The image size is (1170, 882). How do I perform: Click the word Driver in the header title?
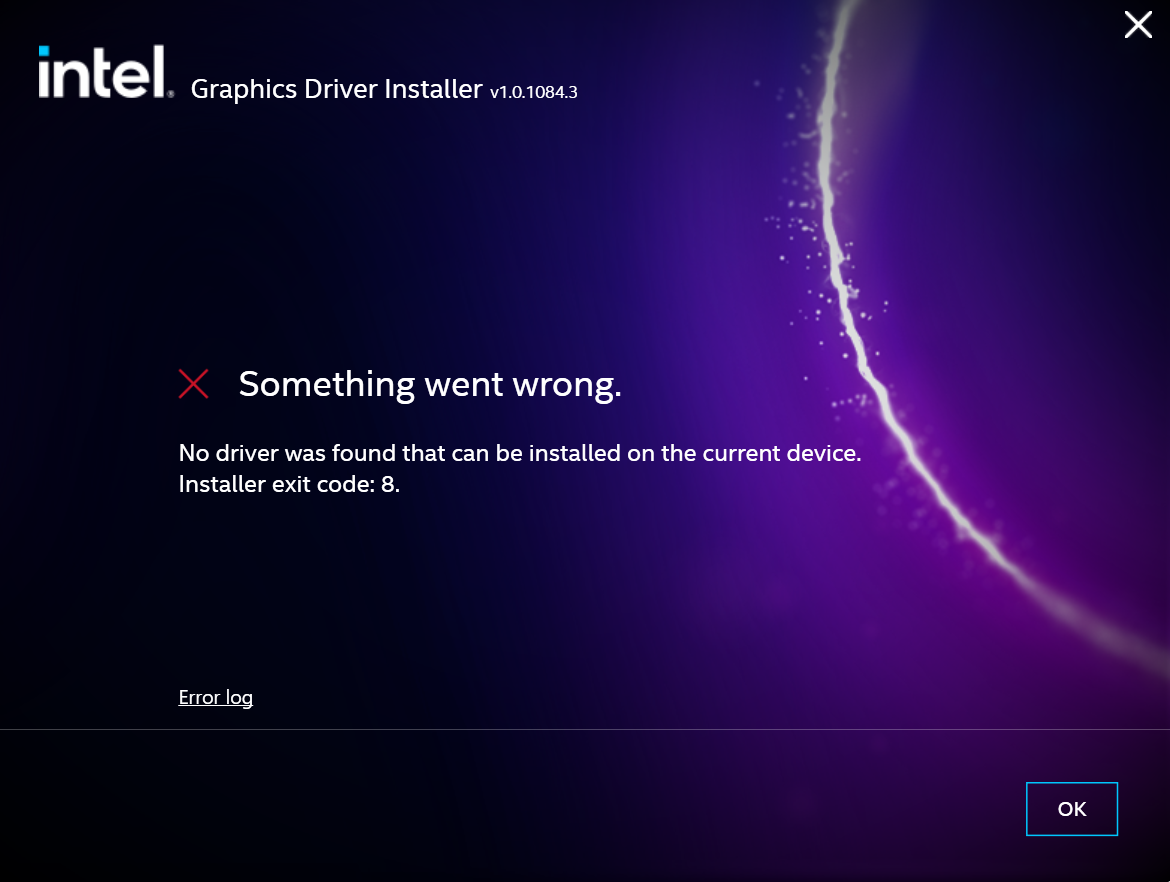pos(340,90)
